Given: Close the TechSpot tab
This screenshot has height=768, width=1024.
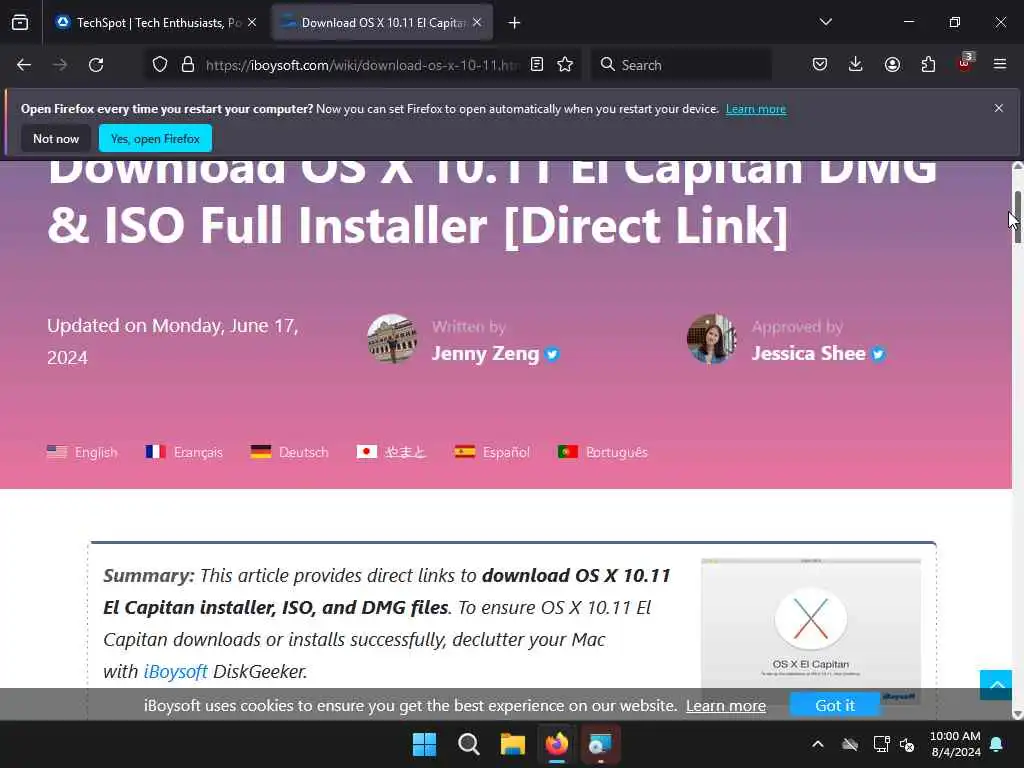Looking at the screenshot, I should tap(252, 23).
